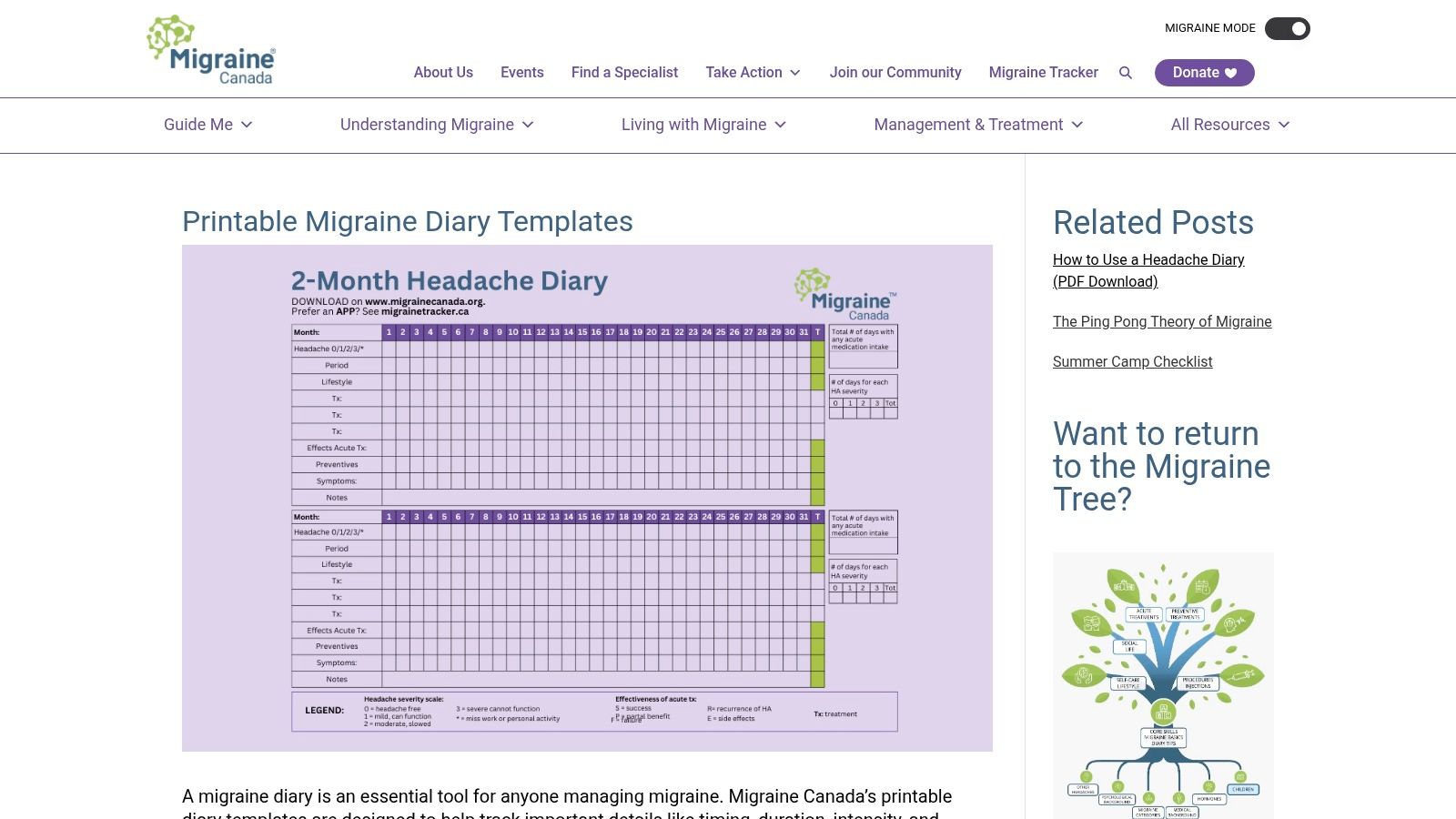Open The Ping Pong Theory of Migraine
1456x819 pixels.
1162,321
